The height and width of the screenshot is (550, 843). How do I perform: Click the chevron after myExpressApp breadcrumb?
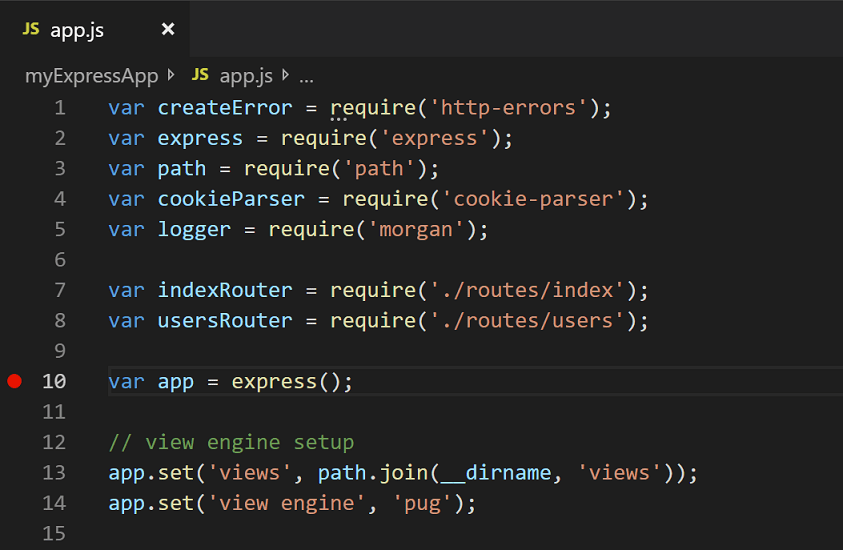tap(170, 75)
